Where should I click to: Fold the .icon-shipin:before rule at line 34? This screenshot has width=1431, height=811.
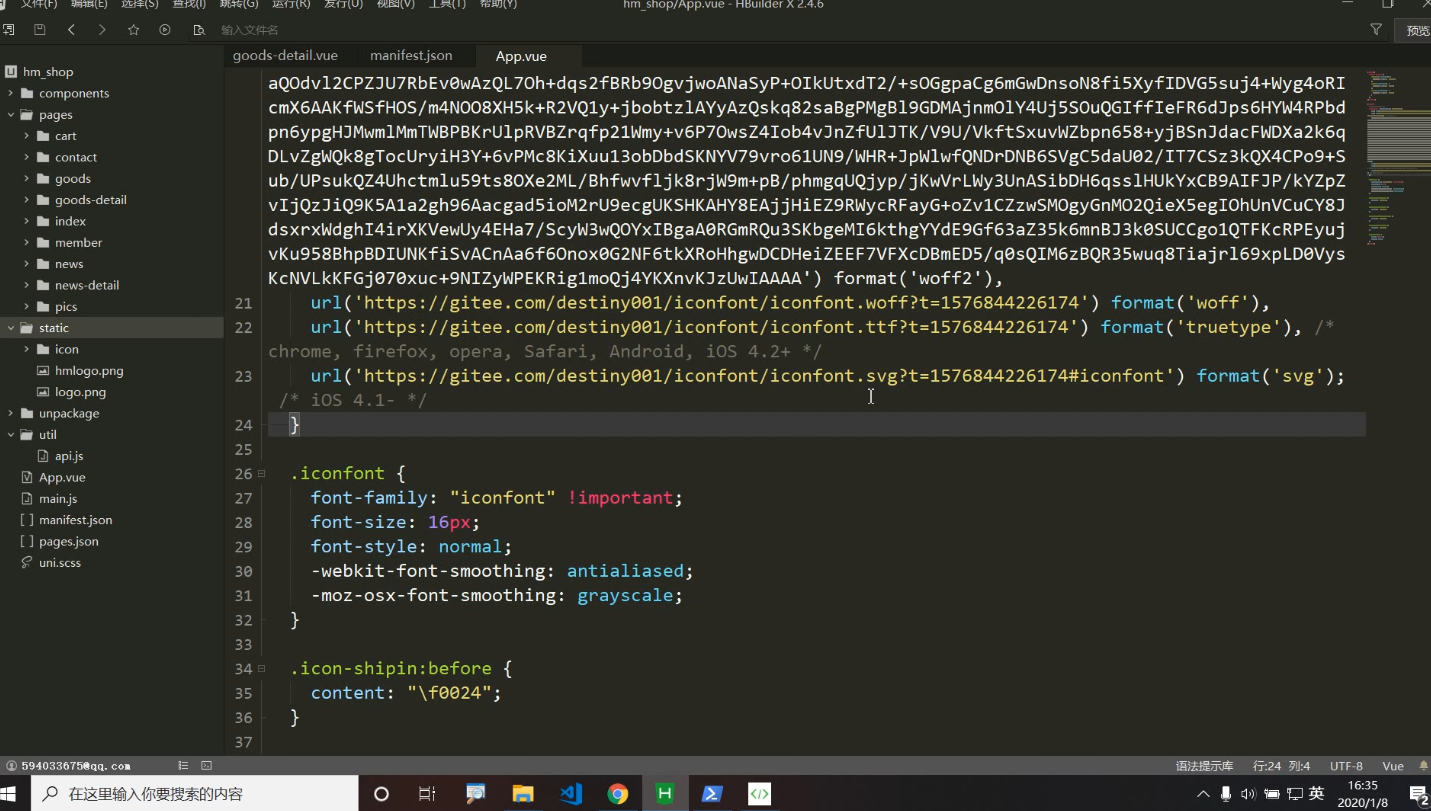pyautogui.click(x=262, y=669)
